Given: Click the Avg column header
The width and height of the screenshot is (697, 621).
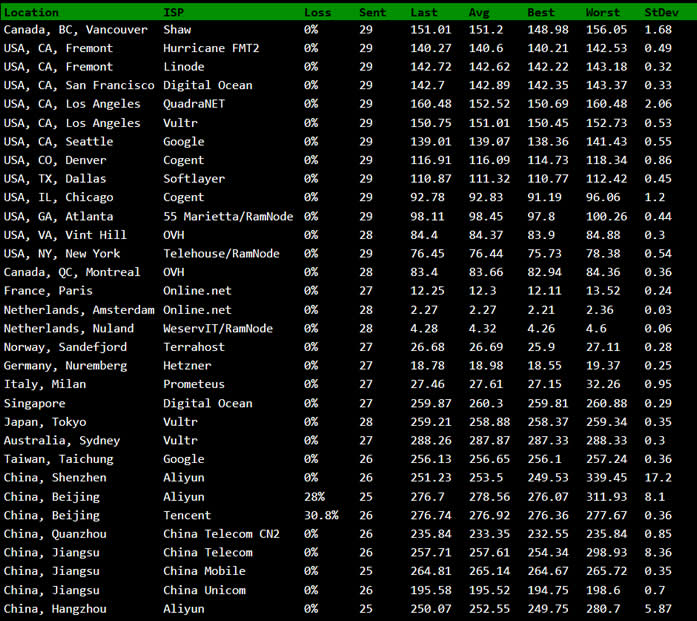Looking at the screenshot, I should tap(479, 12).
